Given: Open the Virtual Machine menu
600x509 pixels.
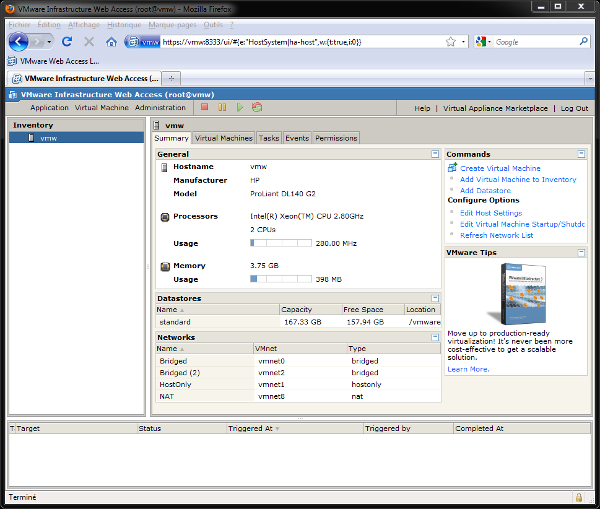Looking at the screenshot, I should 101,108.
